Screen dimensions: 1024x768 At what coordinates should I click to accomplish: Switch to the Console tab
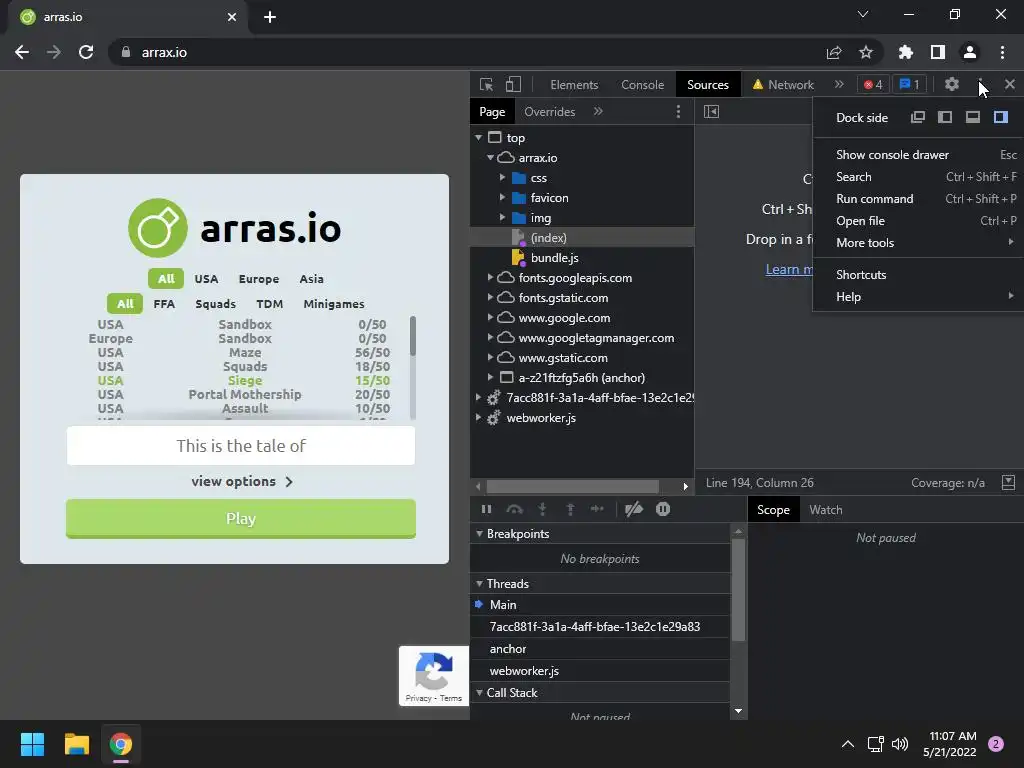pos(643,85)
